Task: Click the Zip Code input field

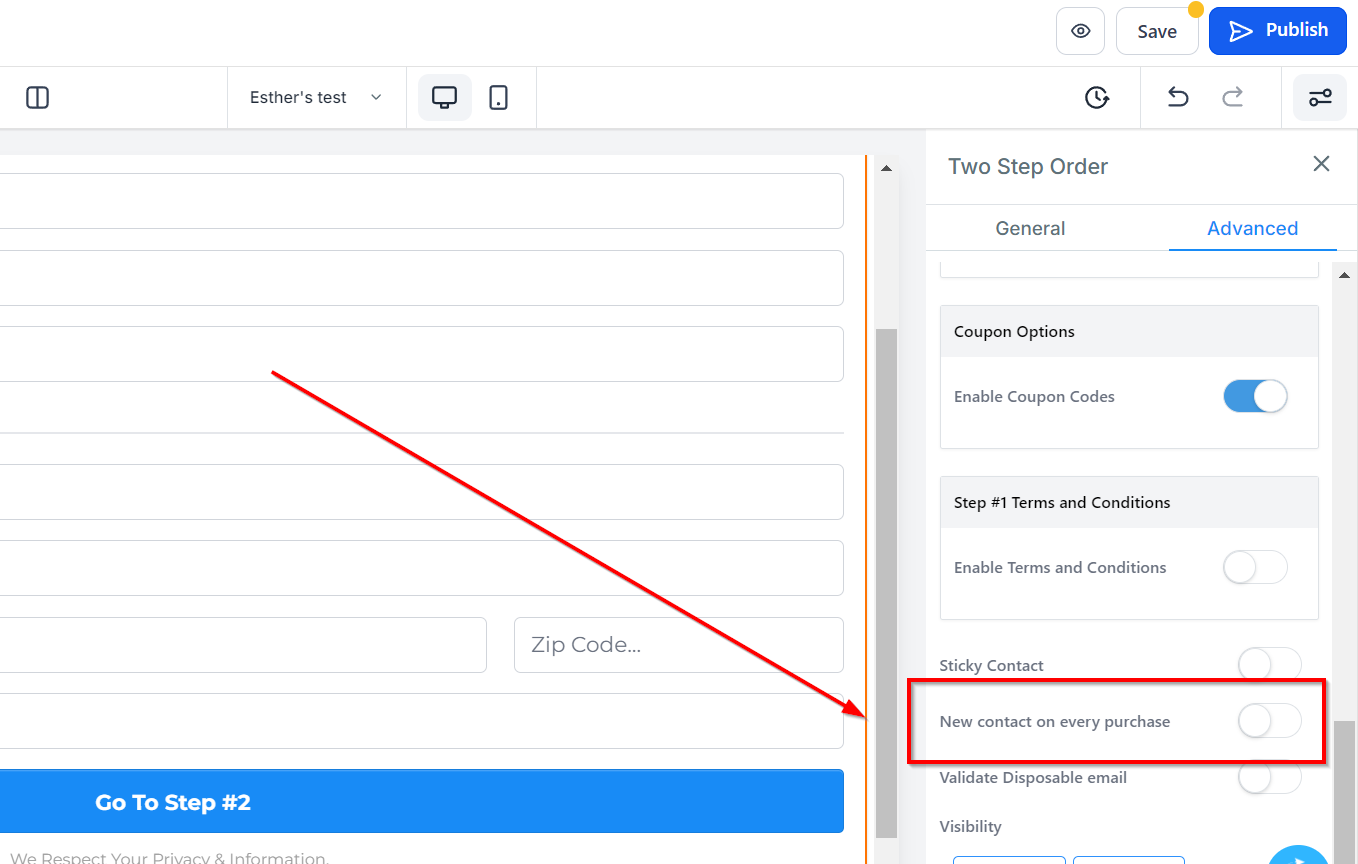Action: 679,645
